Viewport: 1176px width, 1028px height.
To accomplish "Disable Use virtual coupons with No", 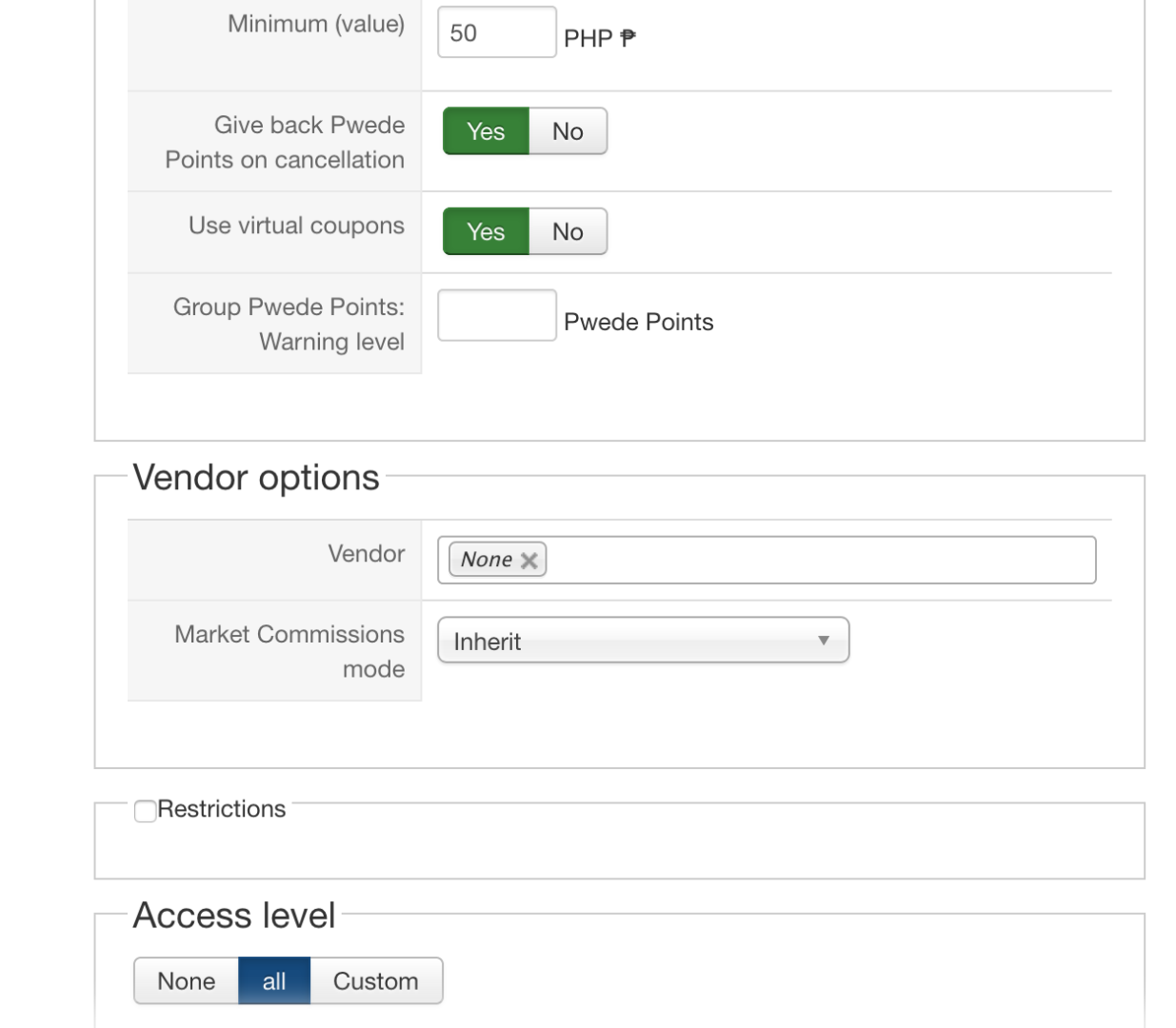I will pos(568,231).
